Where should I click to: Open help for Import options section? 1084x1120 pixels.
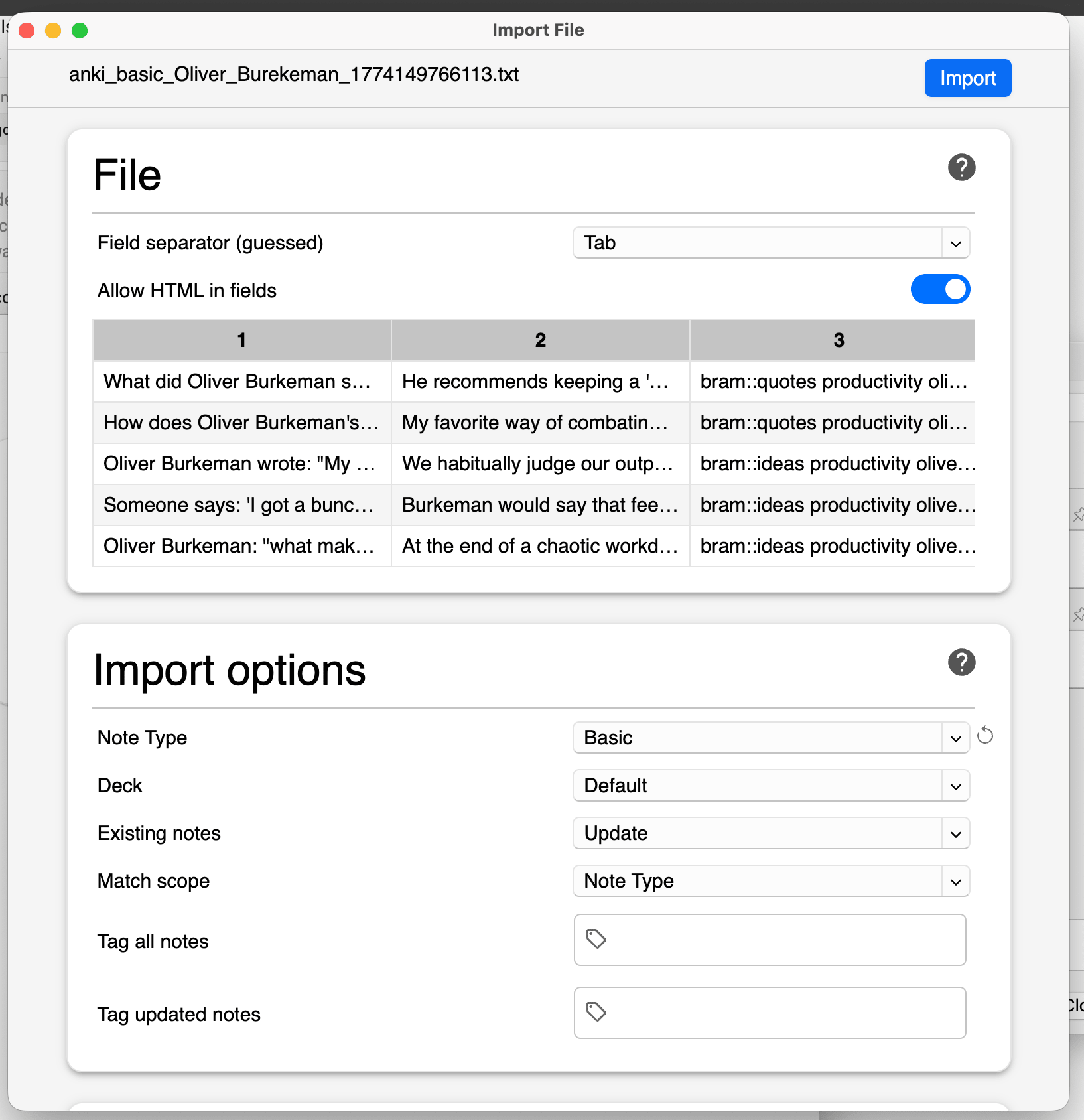click(961, 662)
